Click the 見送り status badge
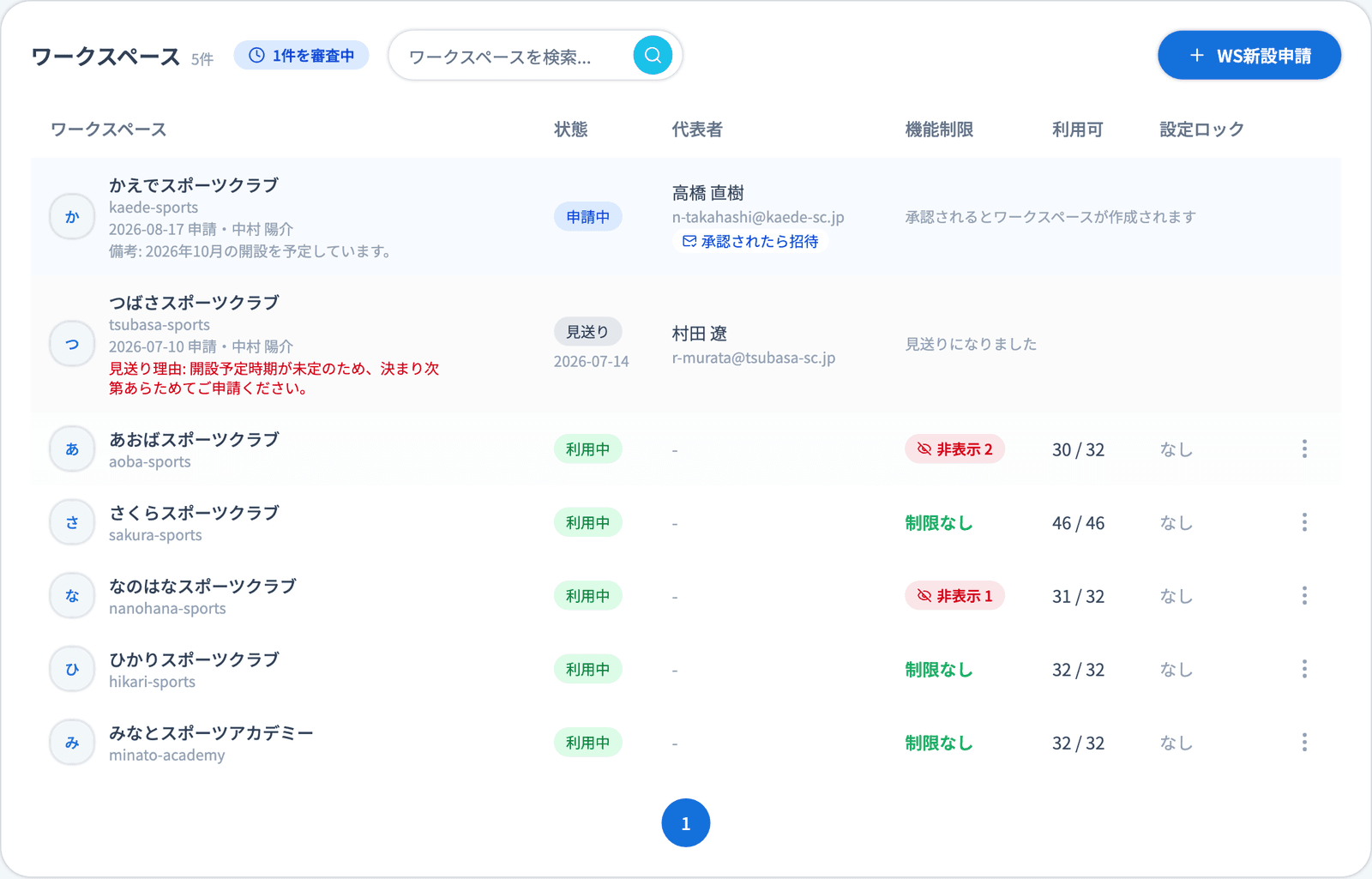This screenshot has width=1372, height=879. click(x=587, y=332)
